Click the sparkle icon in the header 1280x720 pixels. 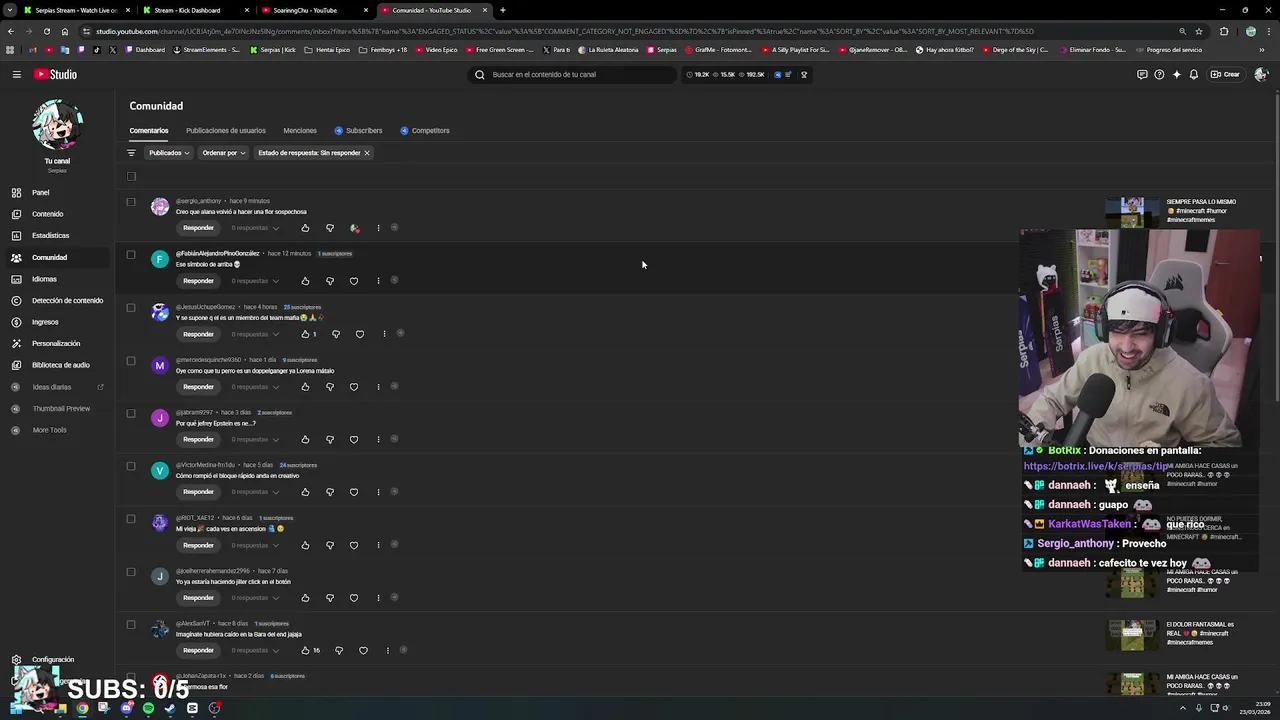1176,74
